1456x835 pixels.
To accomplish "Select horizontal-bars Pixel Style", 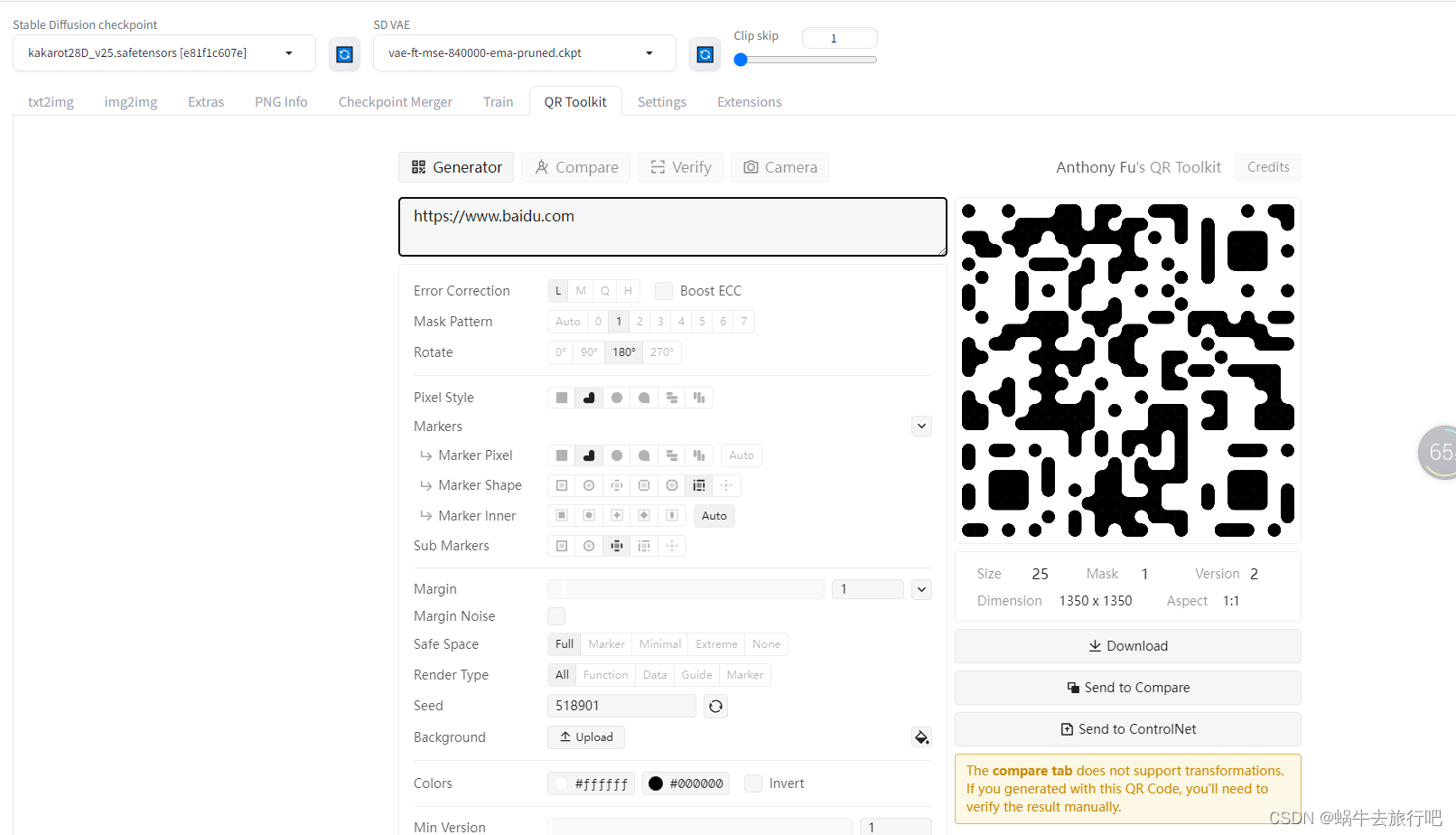I will (672, 398).
